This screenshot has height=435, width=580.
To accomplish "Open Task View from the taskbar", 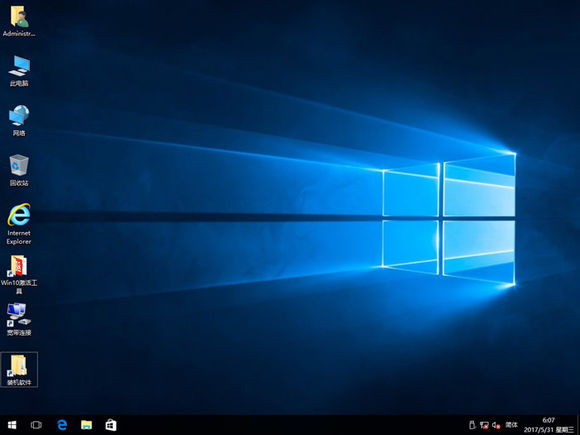I will tap(36, 425).
